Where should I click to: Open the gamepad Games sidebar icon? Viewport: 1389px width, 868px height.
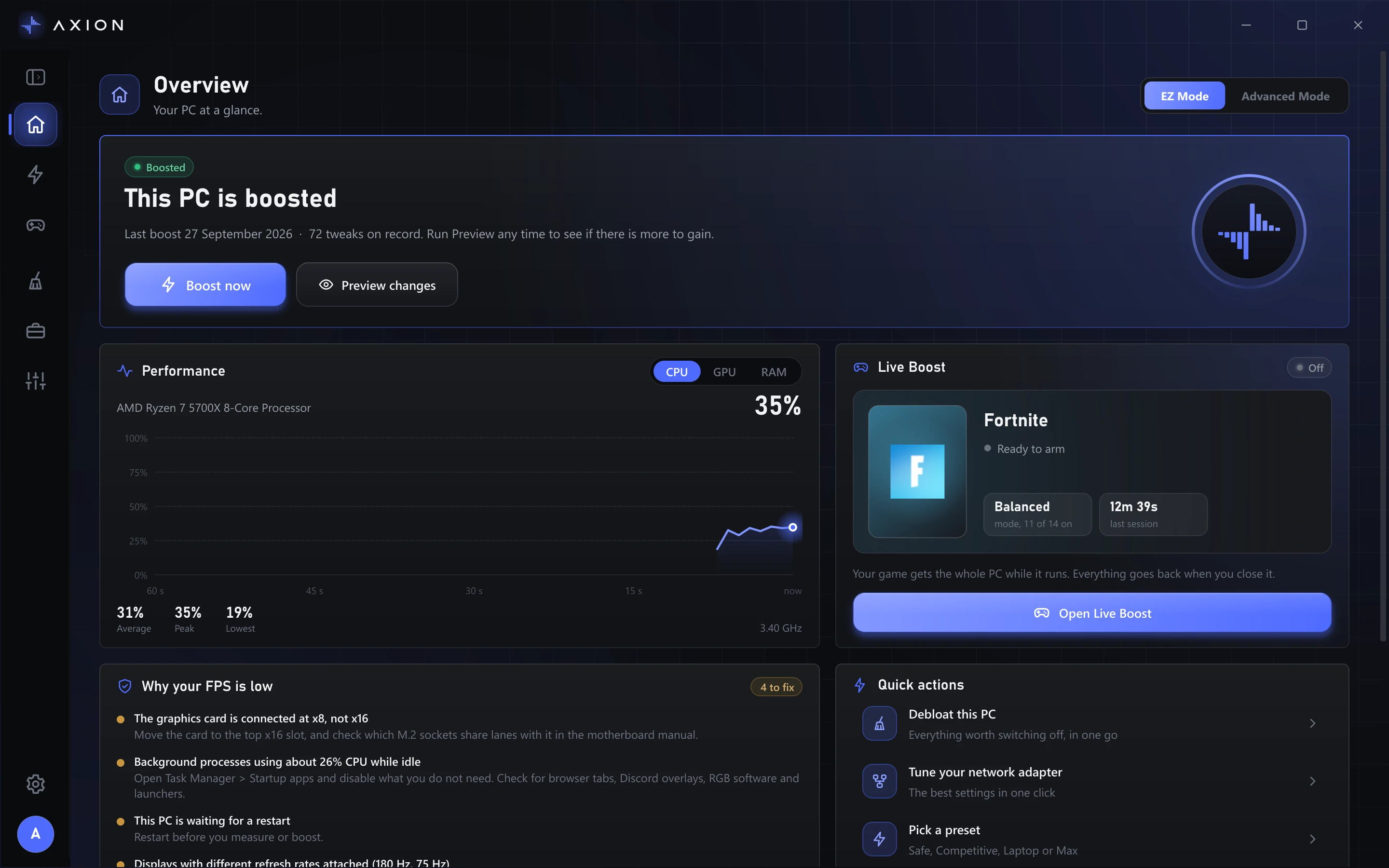pyautogui.click(x=36, y=225)
